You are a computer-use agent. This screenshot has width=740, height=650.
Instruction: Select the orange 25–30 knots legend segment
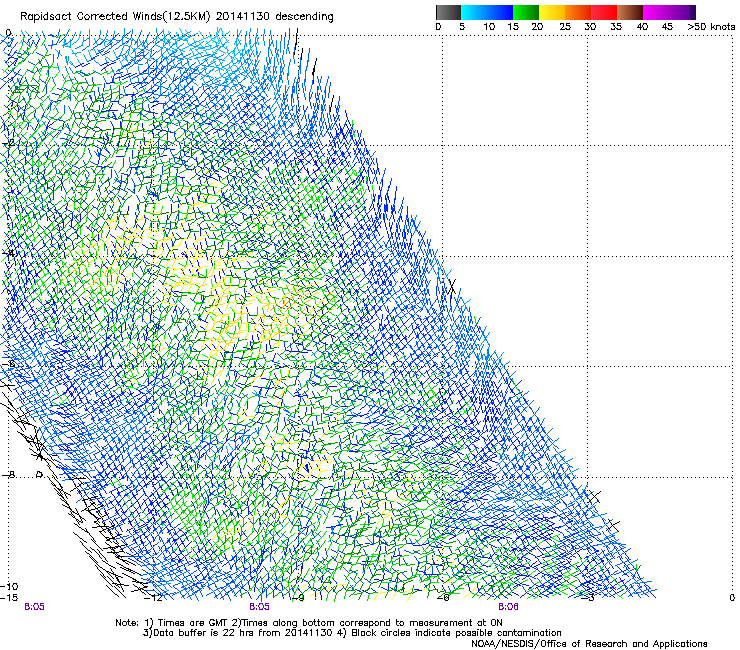578,13
